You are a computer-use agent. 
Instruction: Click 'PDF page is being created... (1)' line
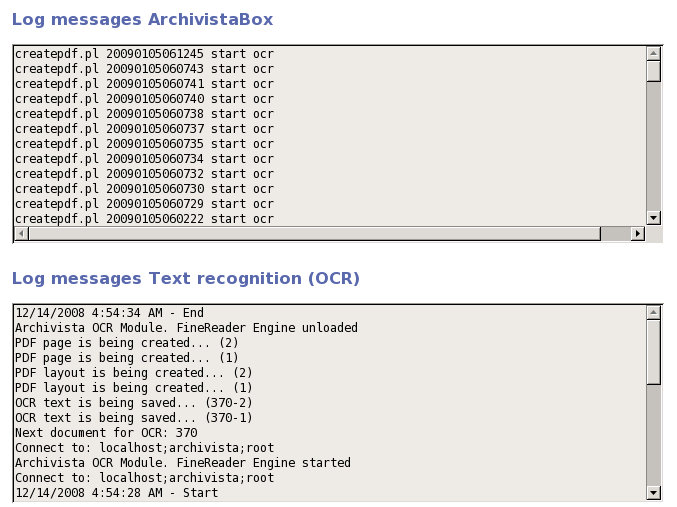[x=127, y=358]
